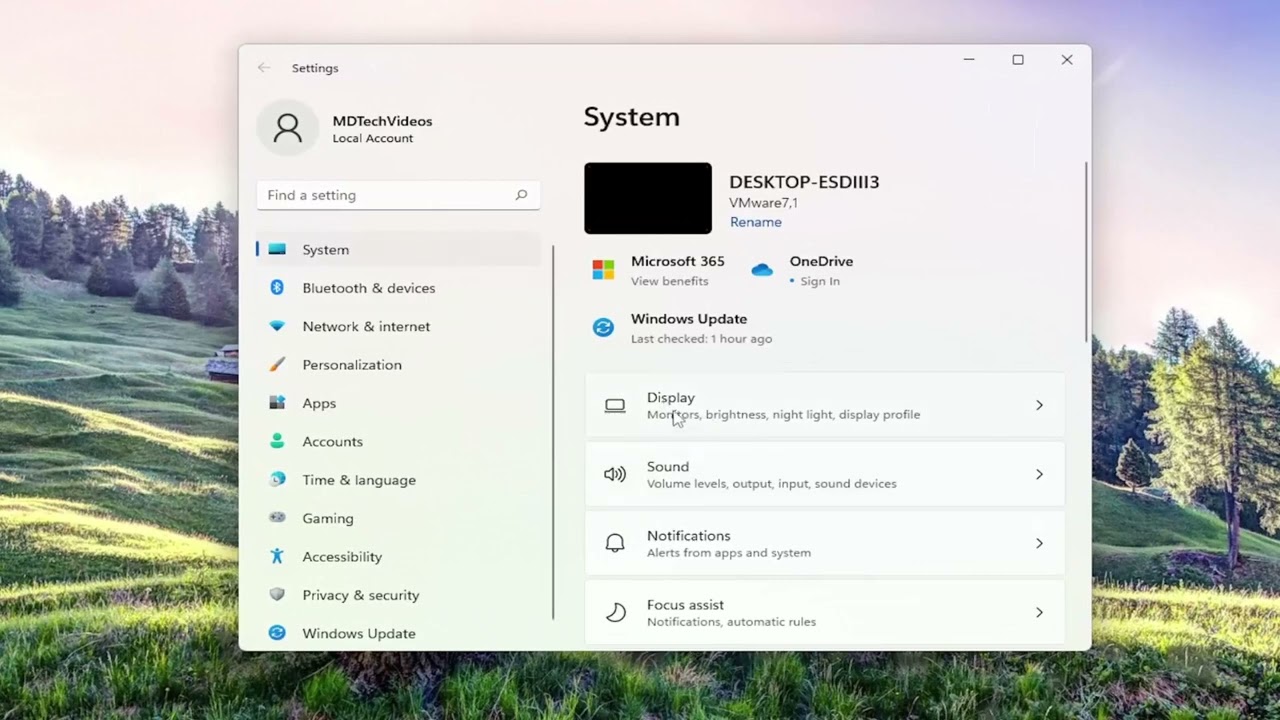1280x720 pixels.
Task: Open the Accessibility section
Action: point(398,556)
